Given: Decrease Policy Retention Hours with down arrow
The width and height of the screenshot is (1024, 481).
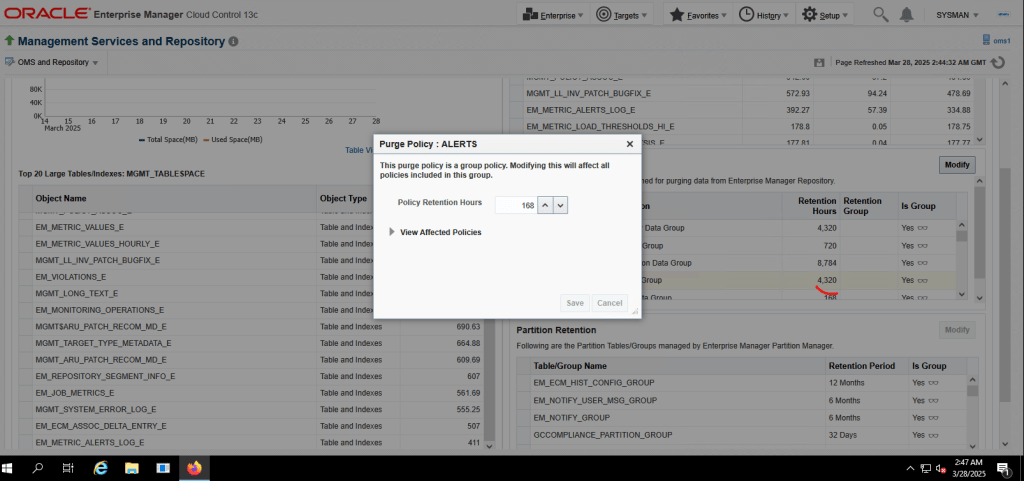Looking at the screenshot, I should pos(560,204).
